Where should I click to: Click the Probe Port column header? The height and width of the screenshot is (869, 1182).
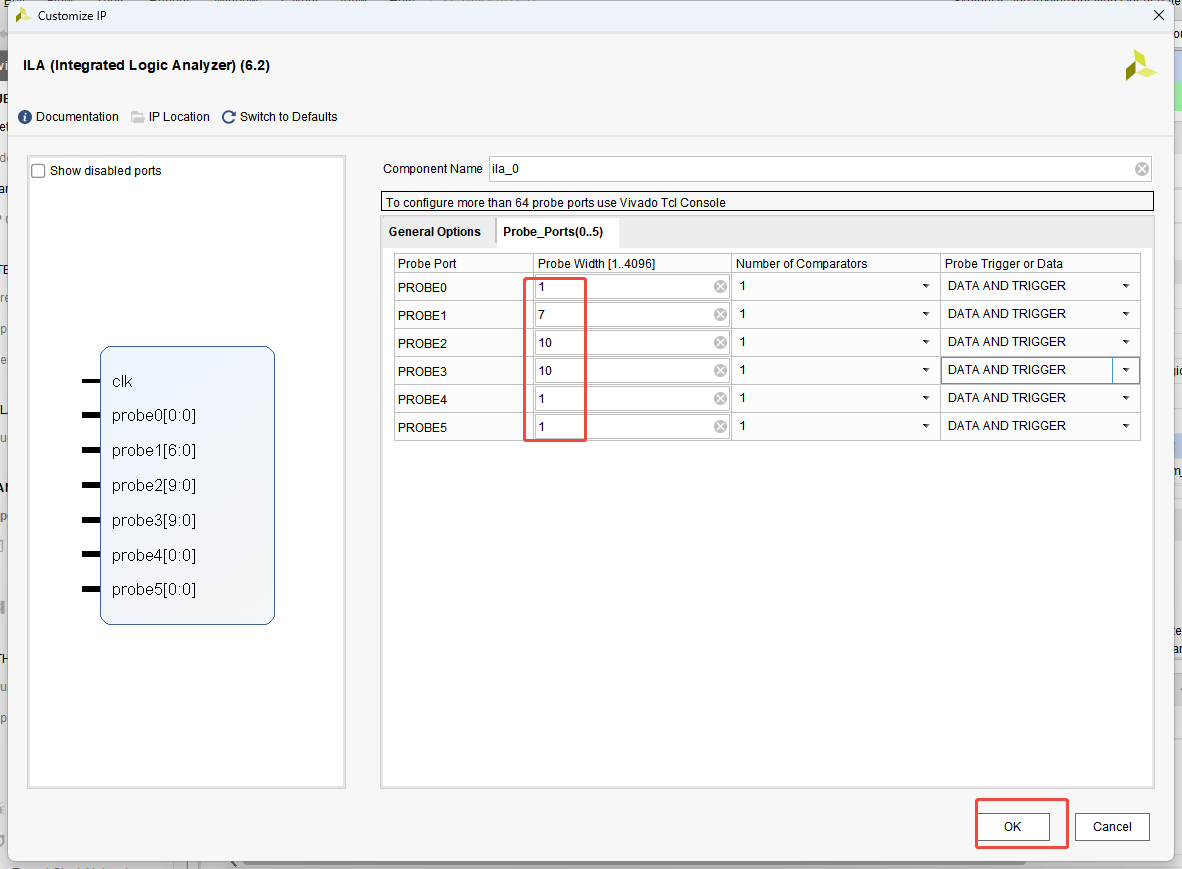click(x=464, y=263)
